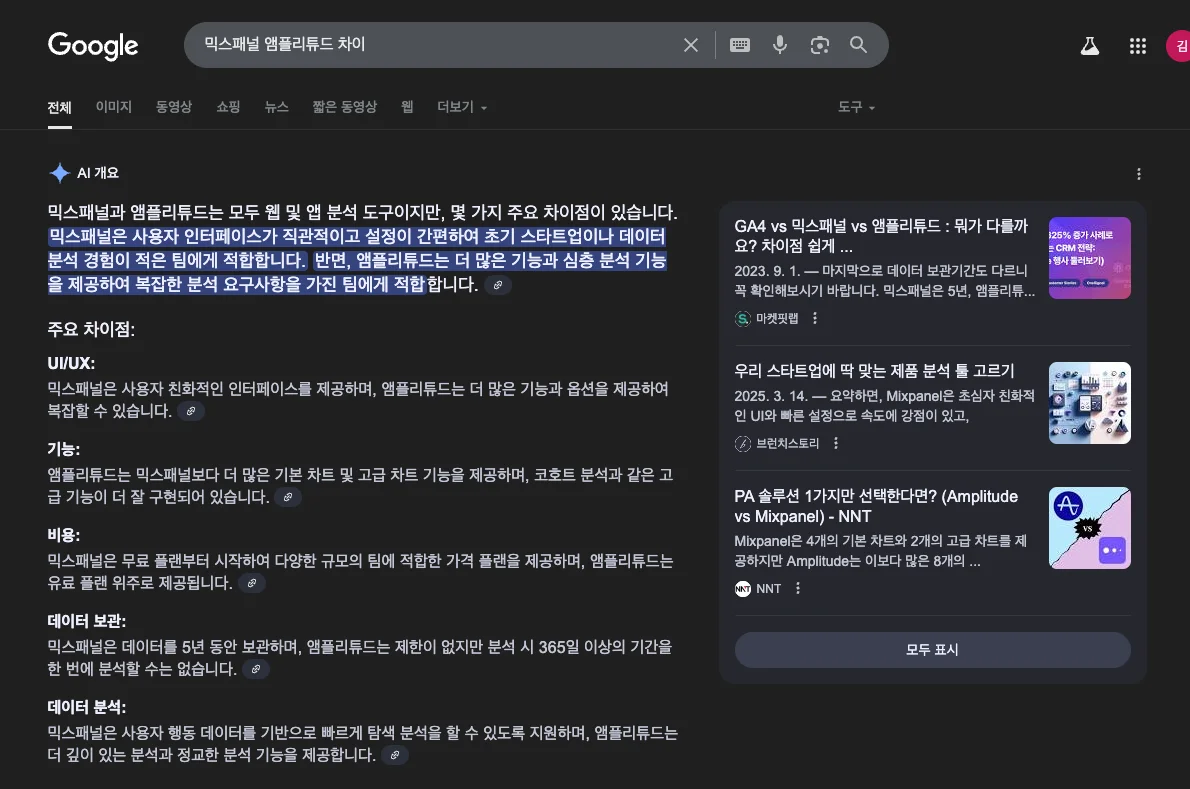Open the Google apps grid
Viewport: 1190px width, 789px height.
[x=1138, y=46]
